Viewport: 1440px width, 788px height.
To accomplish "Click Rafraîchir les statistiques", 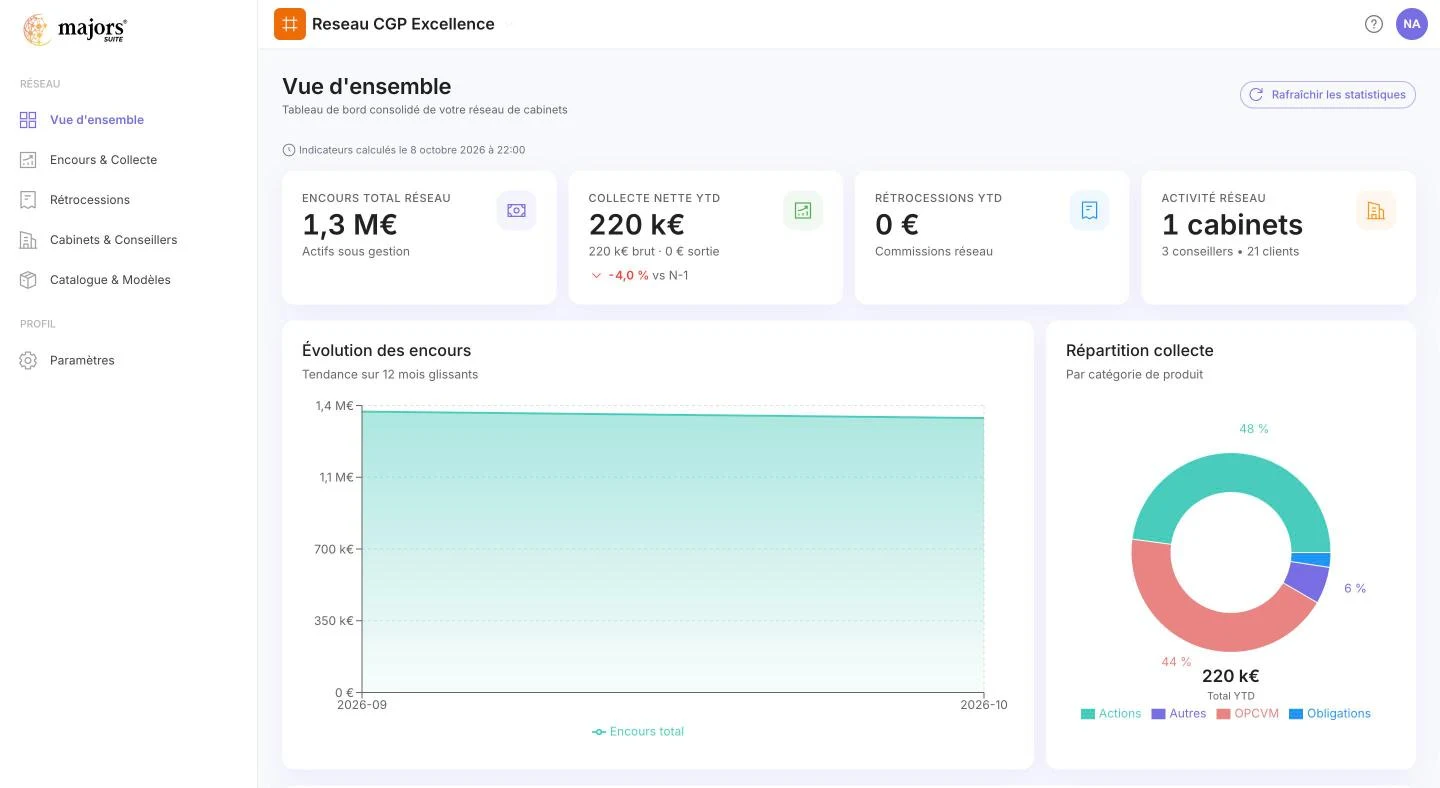I will [x=1328, y=95].
